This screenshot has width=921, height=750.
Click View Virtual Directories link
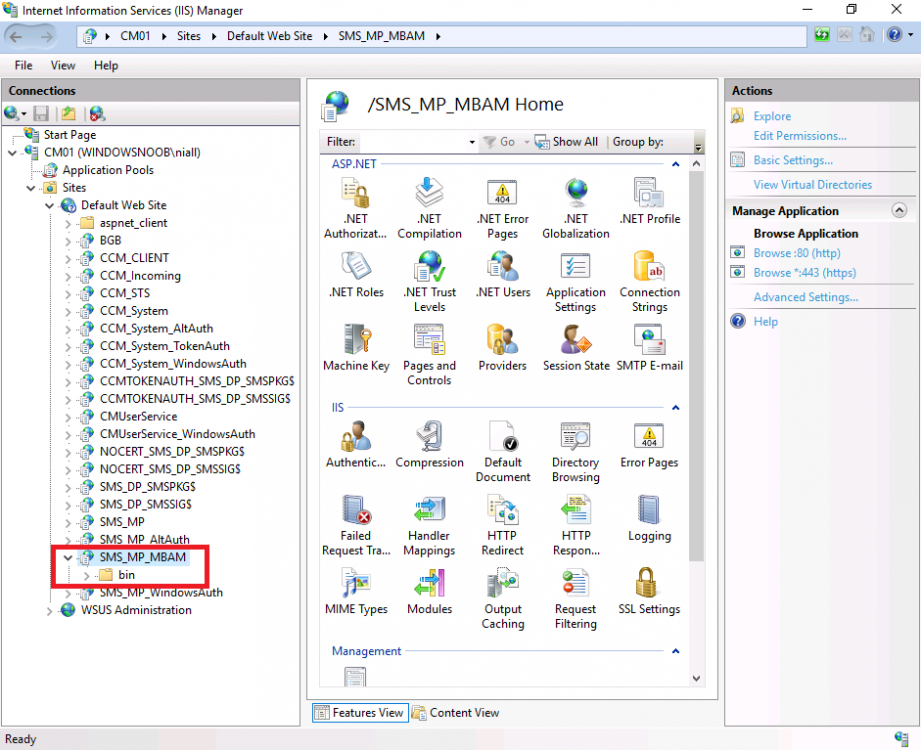pos(813,184)
